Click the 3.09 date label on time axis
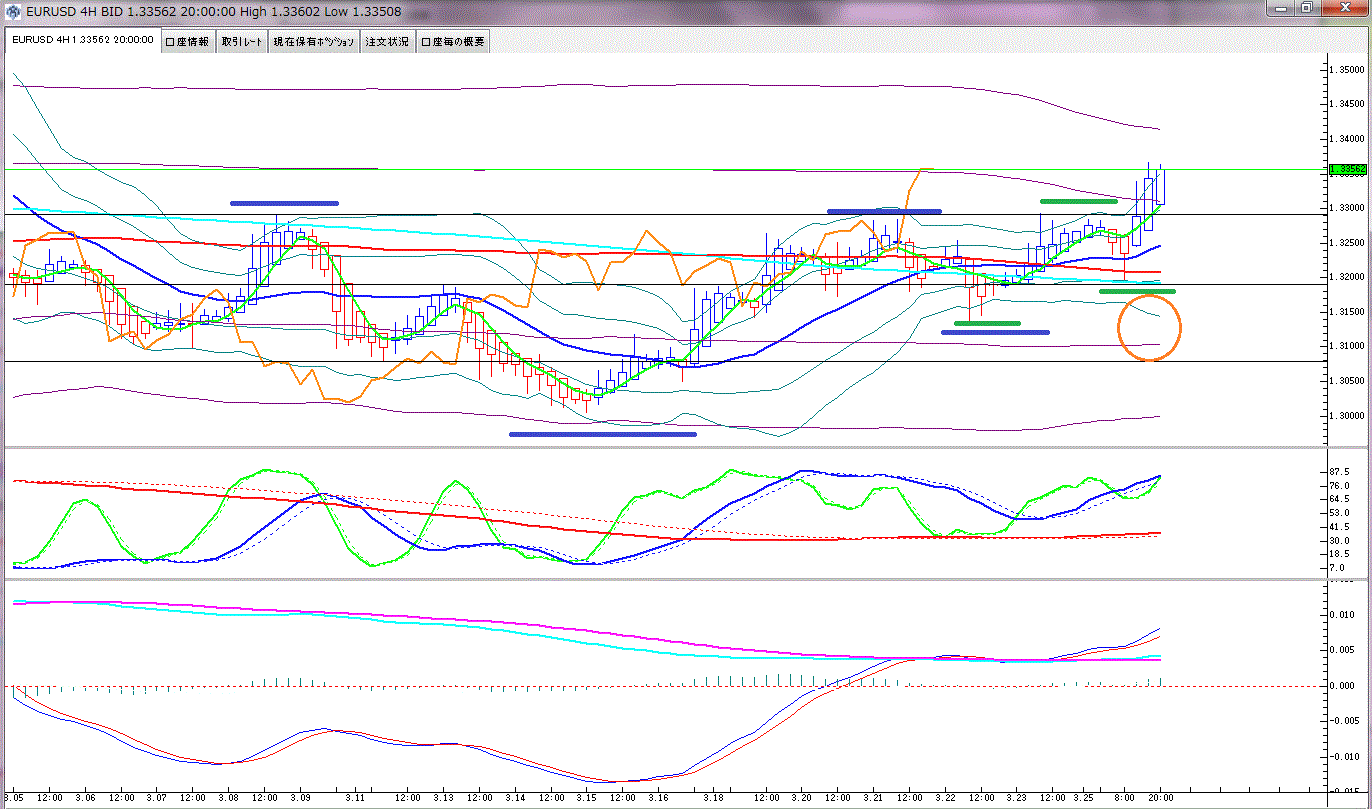 (x=300, y=799)
